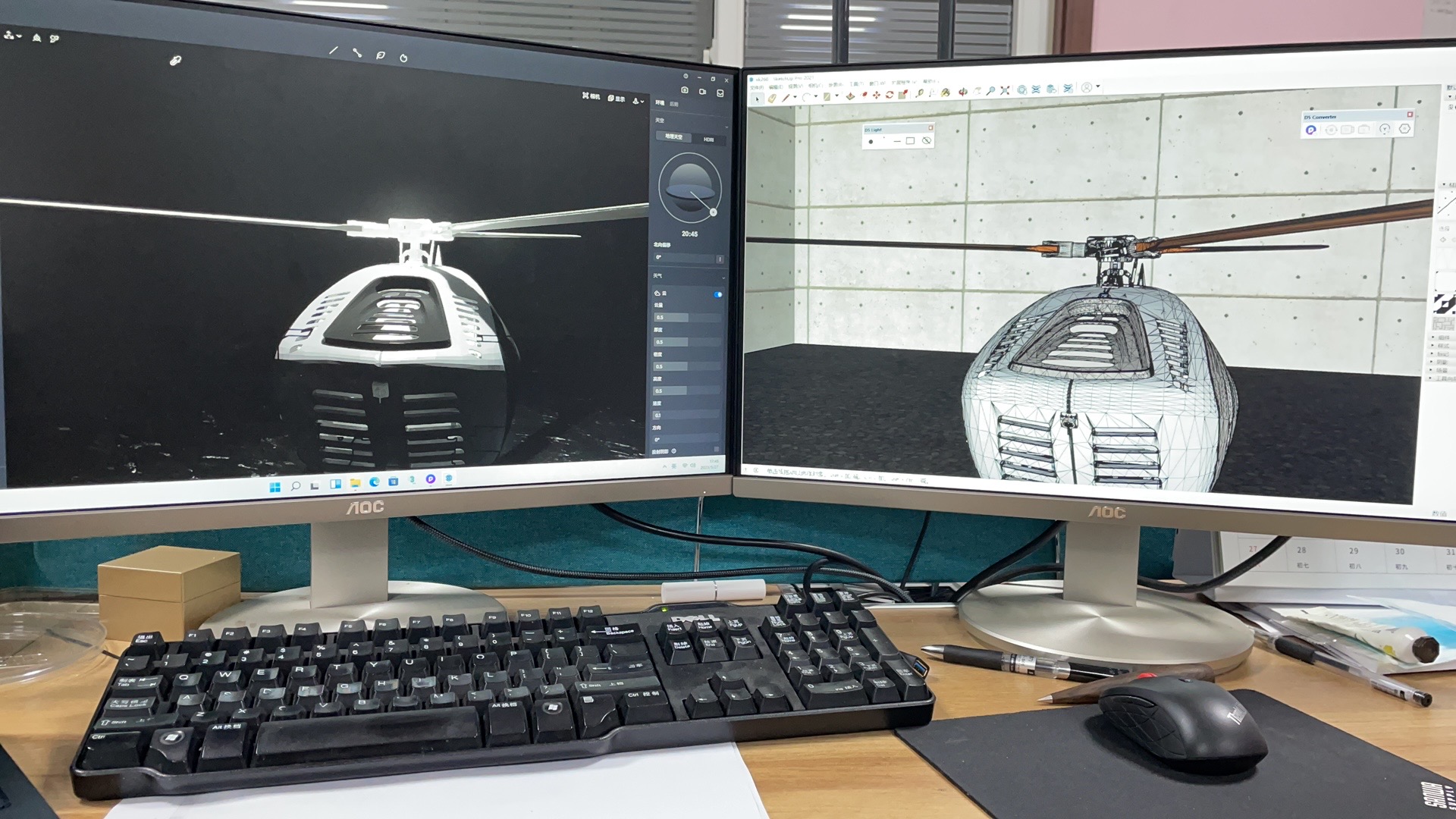Viewport: 1456px width, 819px height.
Task: Open the 工具(T) menu in SketchUp
Action: pyautogui.click(x=856, y=84)
